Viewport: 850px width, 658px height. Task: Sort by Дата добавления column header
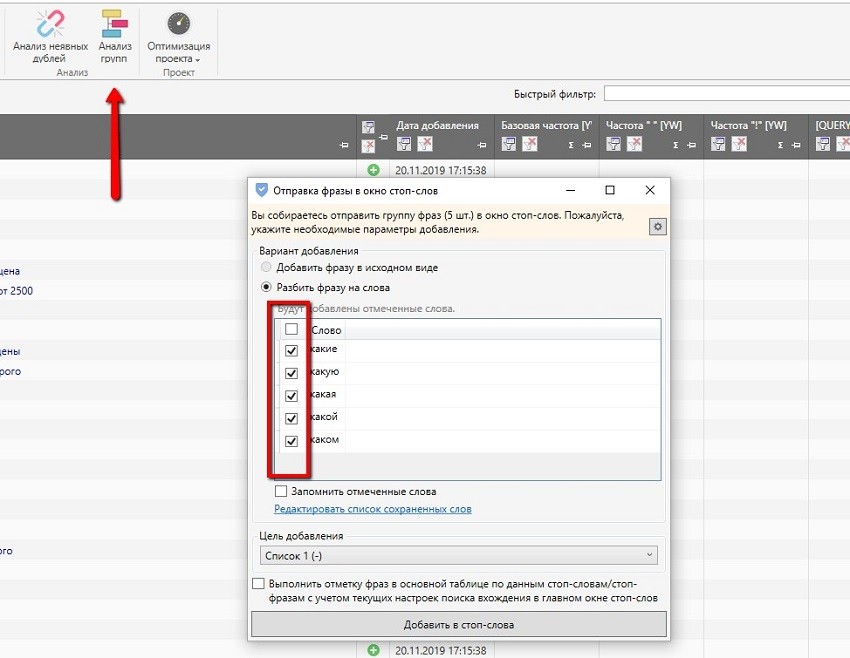tap(437, 125)
